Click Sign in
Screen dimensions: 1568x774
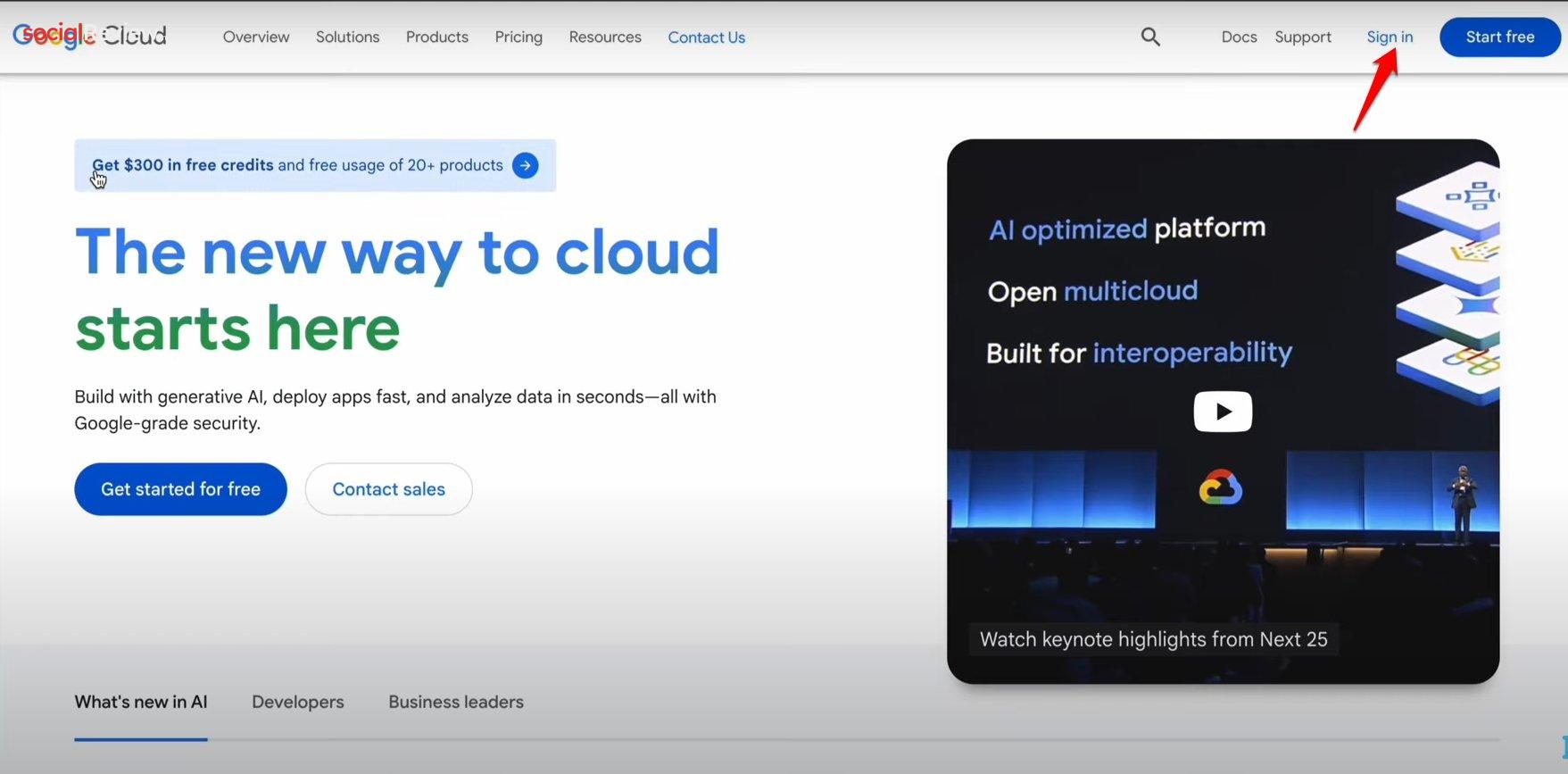click(x=1390, y=37)
